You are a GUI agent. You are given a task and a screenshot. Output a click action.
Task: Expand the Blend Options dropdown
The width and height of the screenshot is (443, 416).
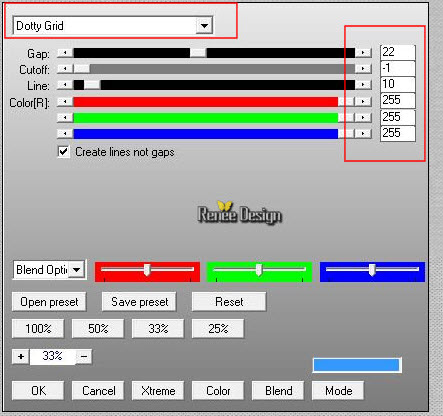(77, 269)
